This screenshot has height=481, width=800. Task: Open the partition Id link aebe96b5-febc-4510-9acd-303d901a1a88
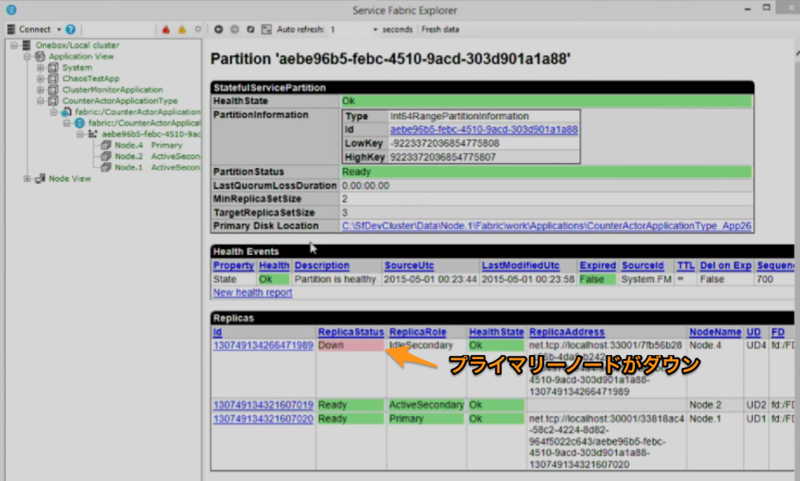point(484,130)
